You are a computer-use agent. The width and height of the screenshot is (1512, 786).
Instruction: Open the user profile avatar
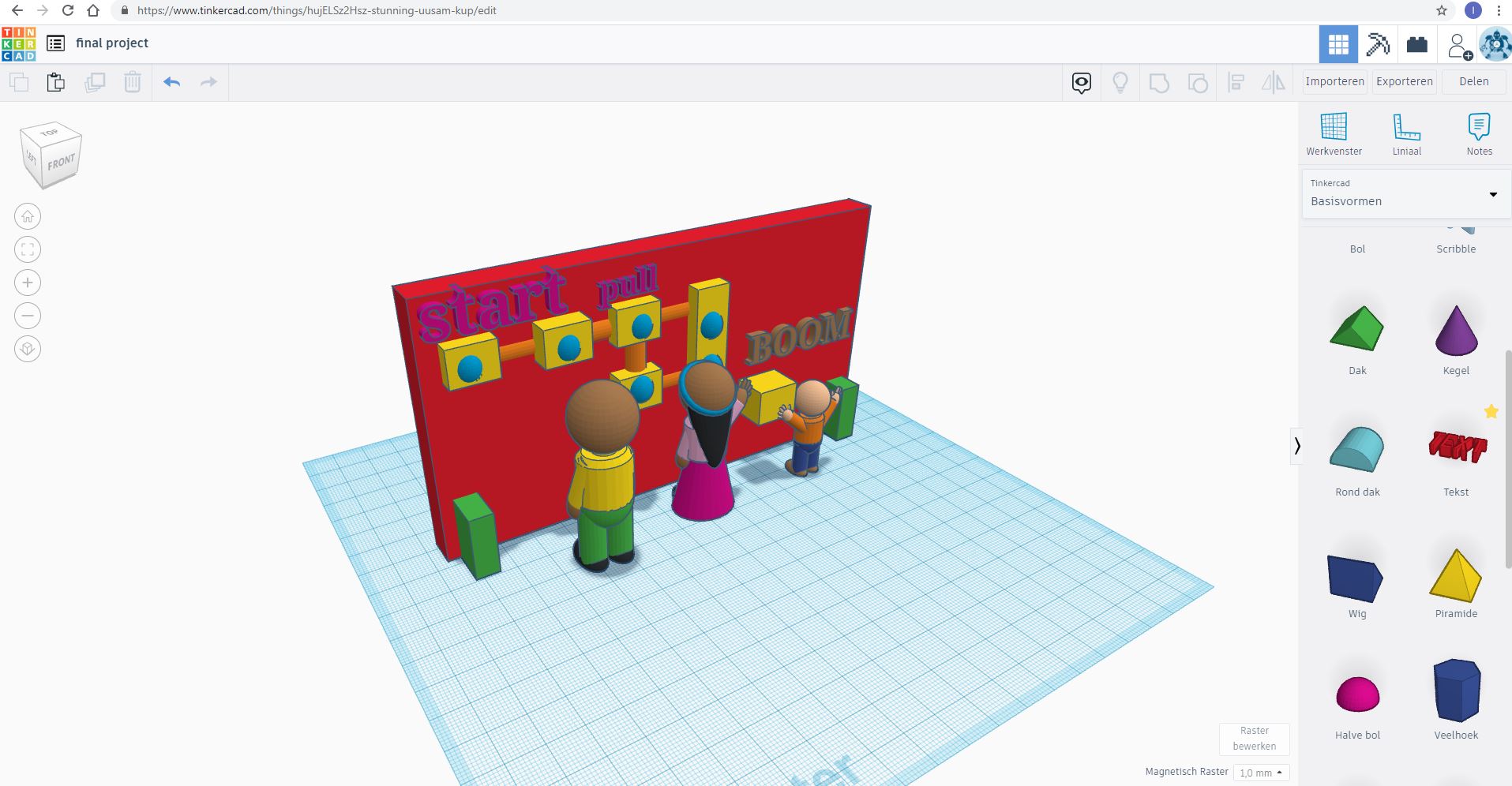(x=1495, y=44)
